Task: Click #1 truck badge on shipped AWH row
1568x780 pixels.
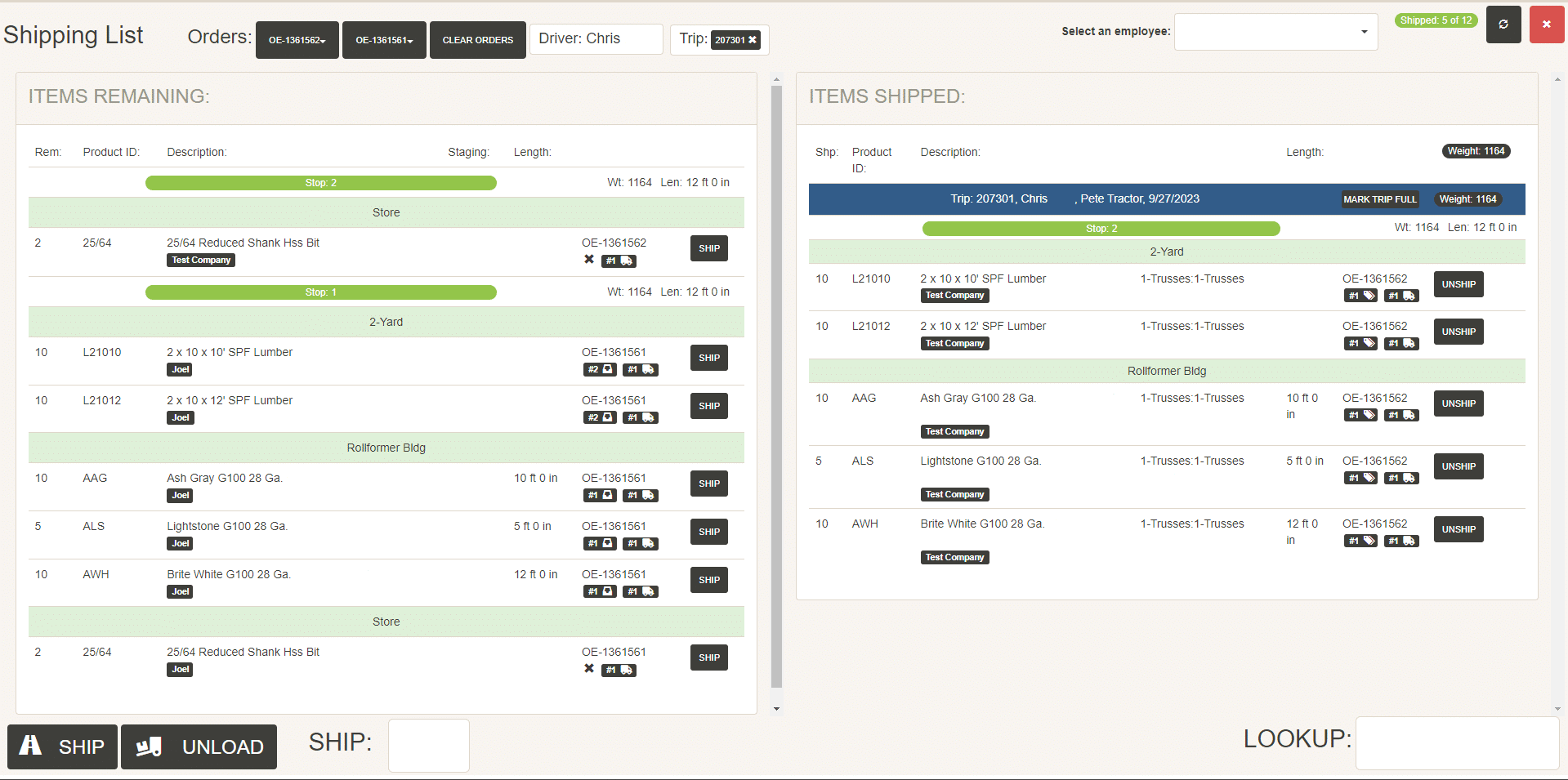Action: click(x=1401, y=541)
